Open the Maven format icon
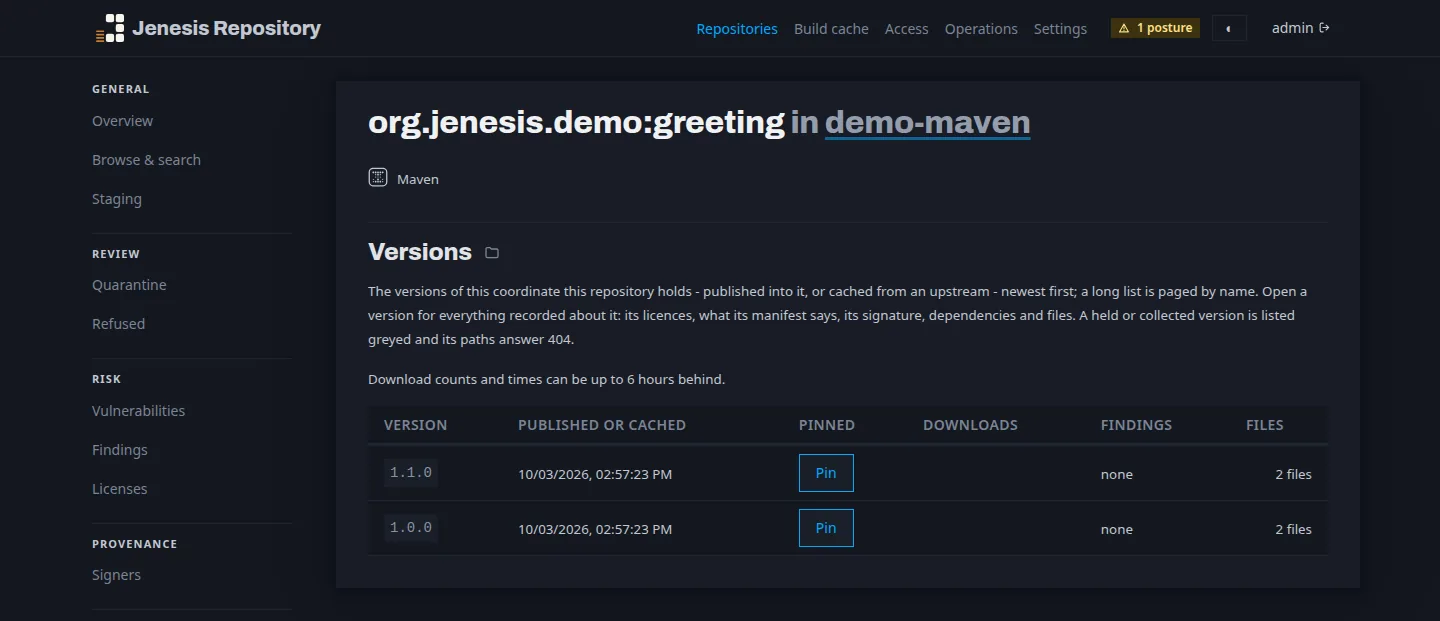This screenshot has height=621, width=1440. (378, 178)
